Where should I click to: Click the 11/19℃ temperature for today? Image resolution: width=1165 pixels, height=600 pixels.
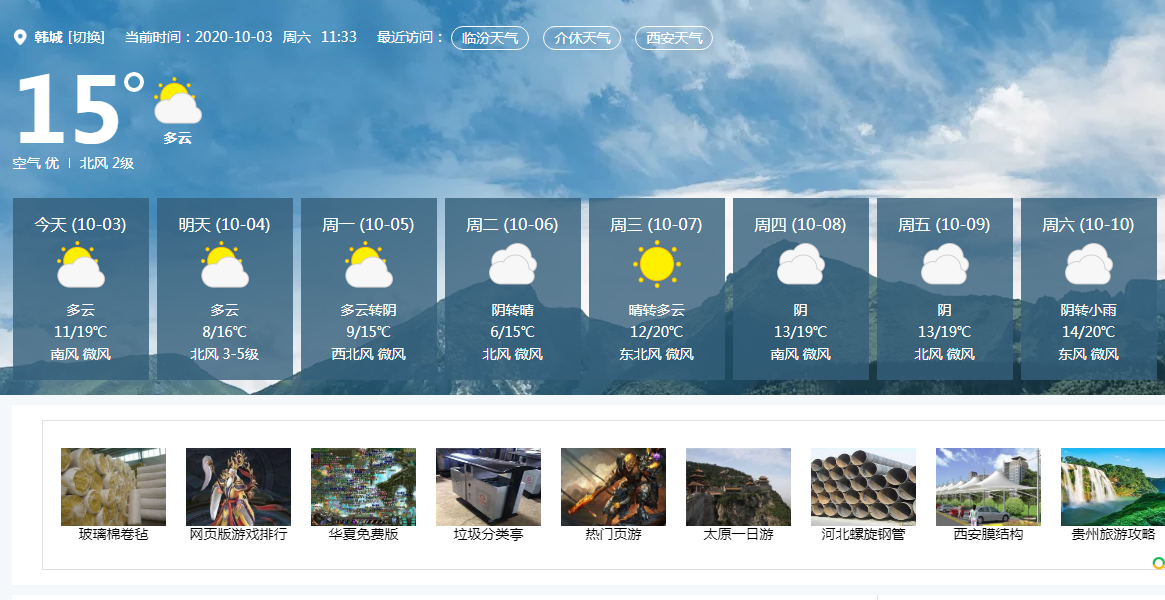click(80, 332)
